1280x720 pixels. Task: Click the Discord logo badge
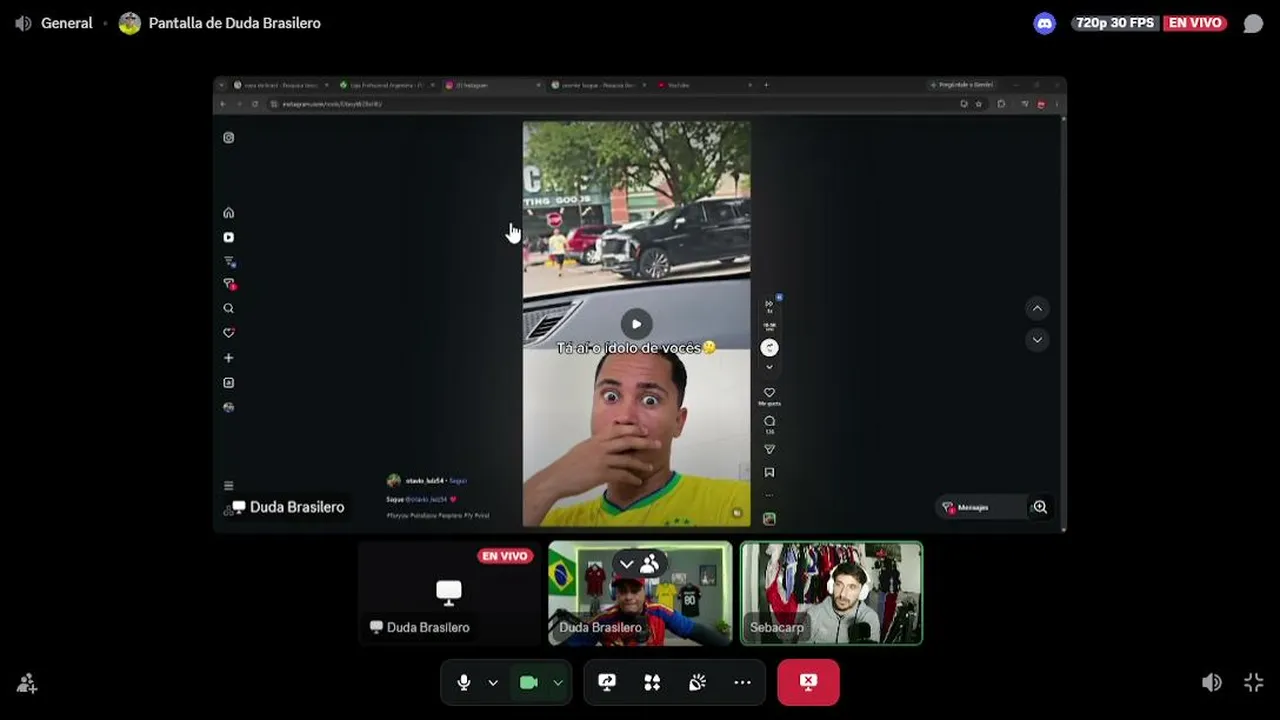coord(1045,23)
